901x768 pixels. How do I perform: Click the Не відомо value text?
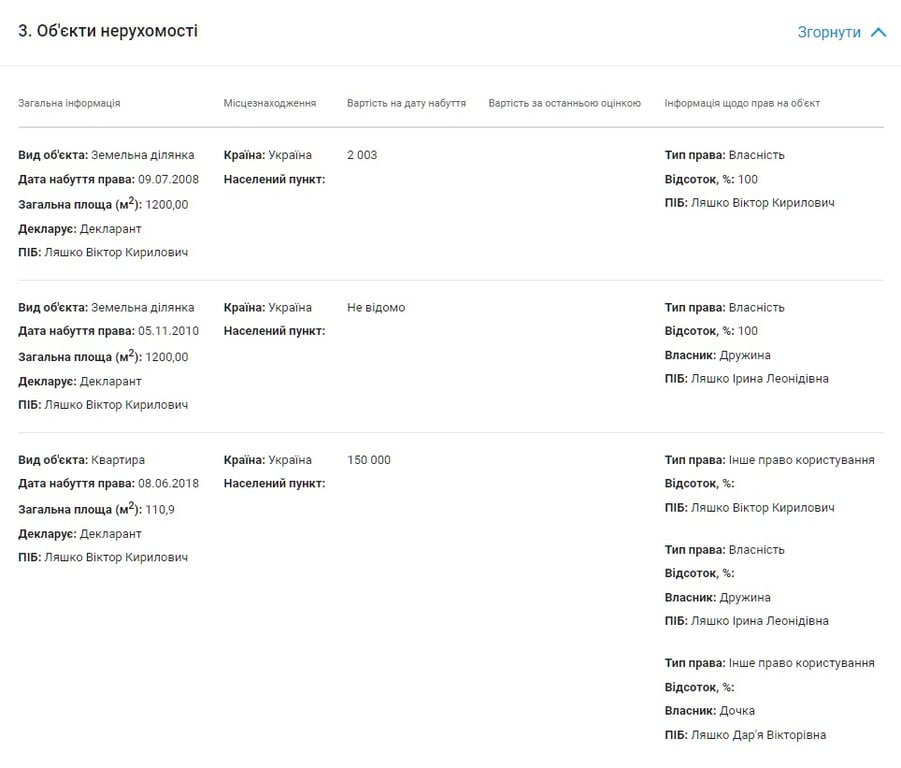pyautogui.click(x=376, y=307)
